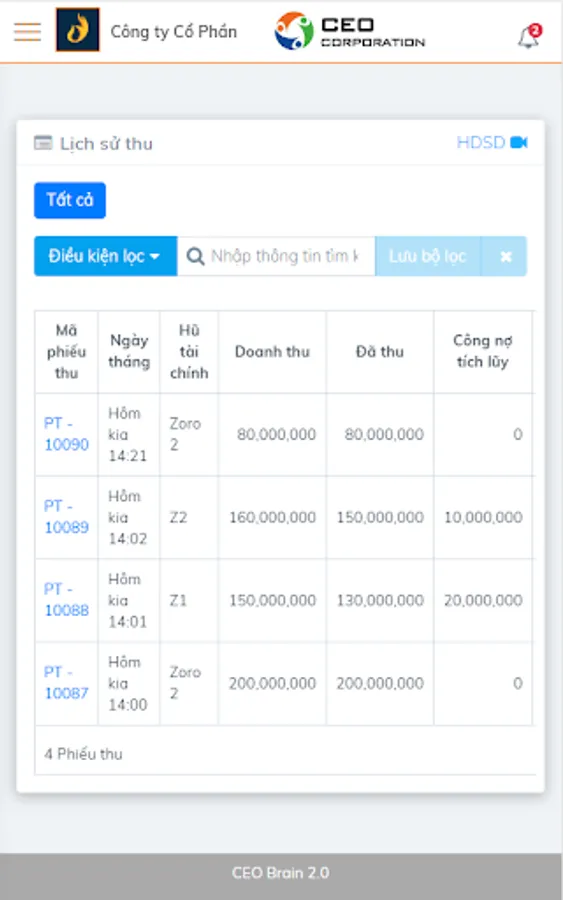Clear filter with the X button
This screenshot has height=900, width=563.
click(505, 256)
